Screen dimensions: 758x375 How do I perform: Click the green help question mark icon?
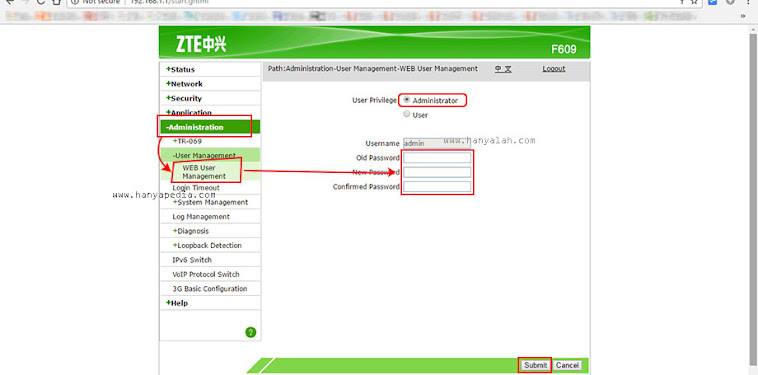[250, 332]
